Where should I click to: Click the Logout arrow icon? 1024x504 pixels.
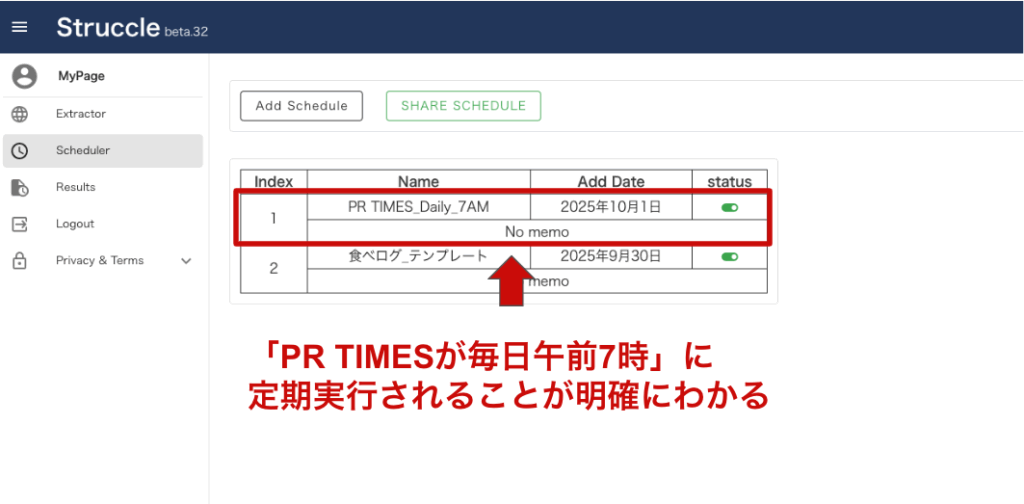tap(20, 224)
